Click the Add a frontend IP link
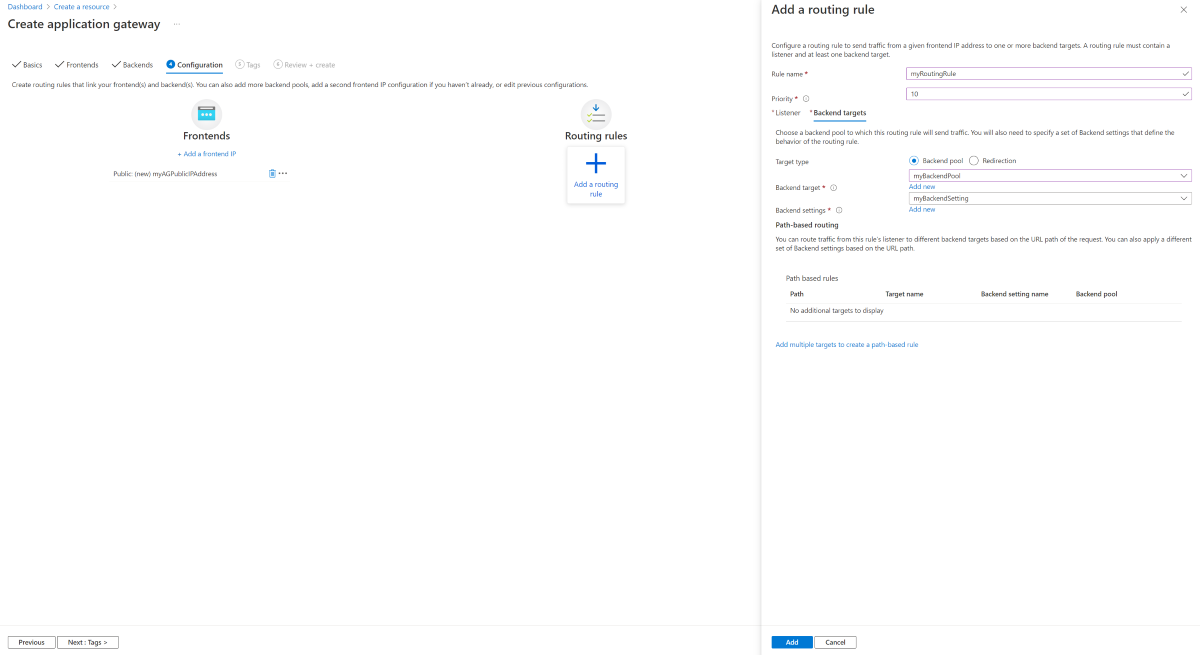 pyautogui.click(x=207, y=154)
